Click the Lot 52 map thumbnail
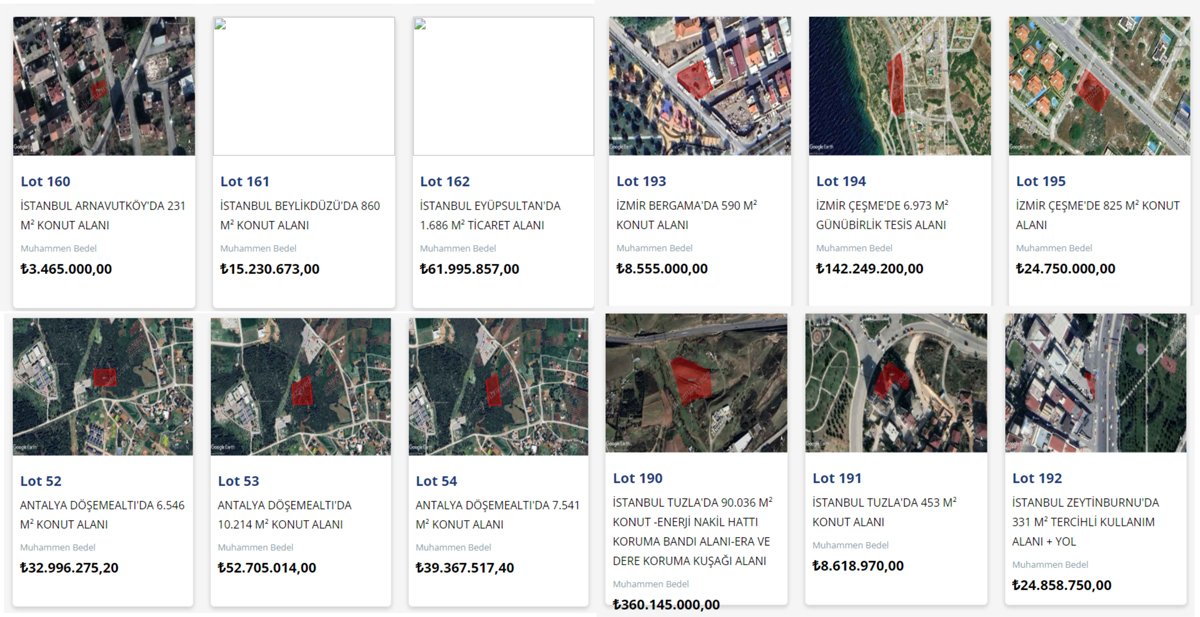Screen dimensions: 1200x617 pyautogui.click(x=103, y=387)
